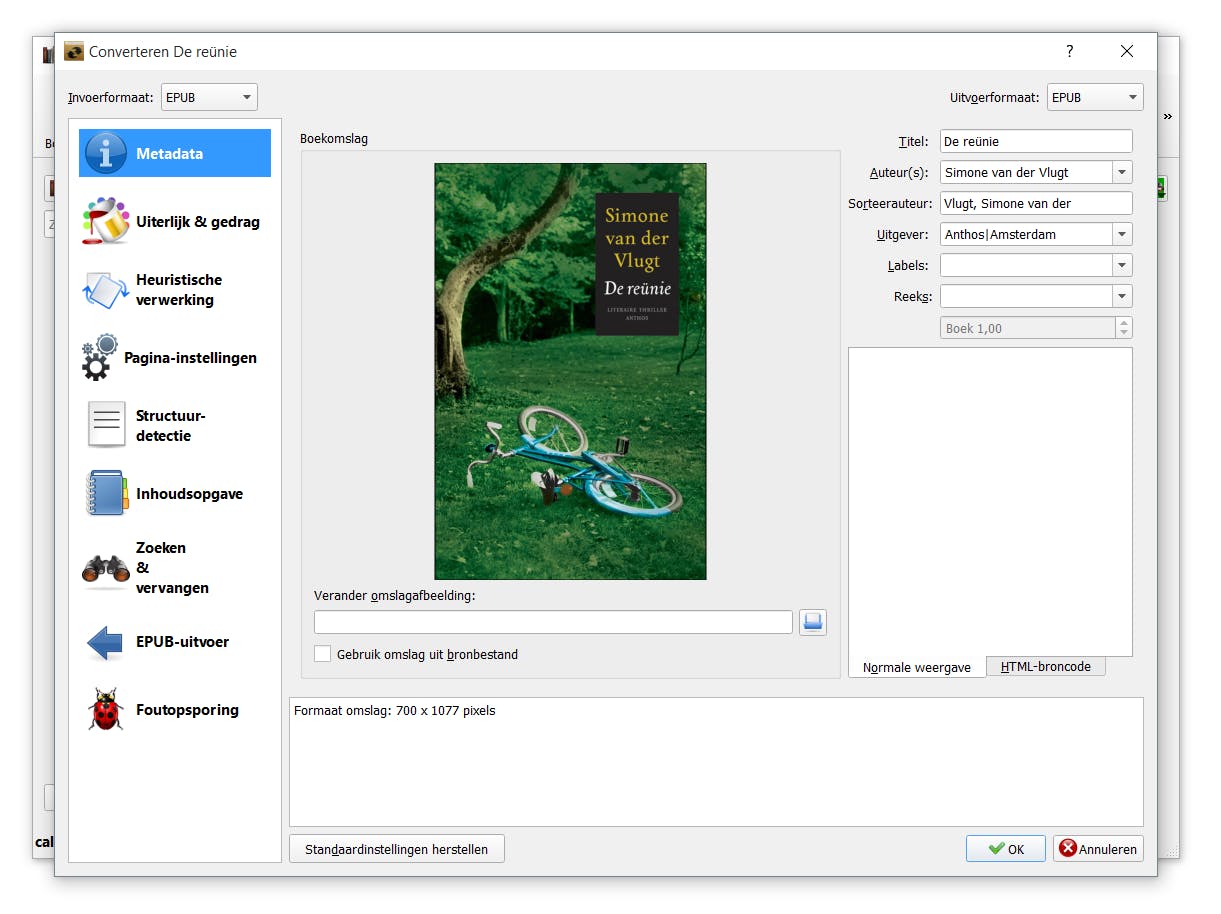This screenshot has width=1221, height=914.
Task: Enable Gebruik omslag uit bronbestand checkbox
Action: pyautogui.click(x=323, y=654)
